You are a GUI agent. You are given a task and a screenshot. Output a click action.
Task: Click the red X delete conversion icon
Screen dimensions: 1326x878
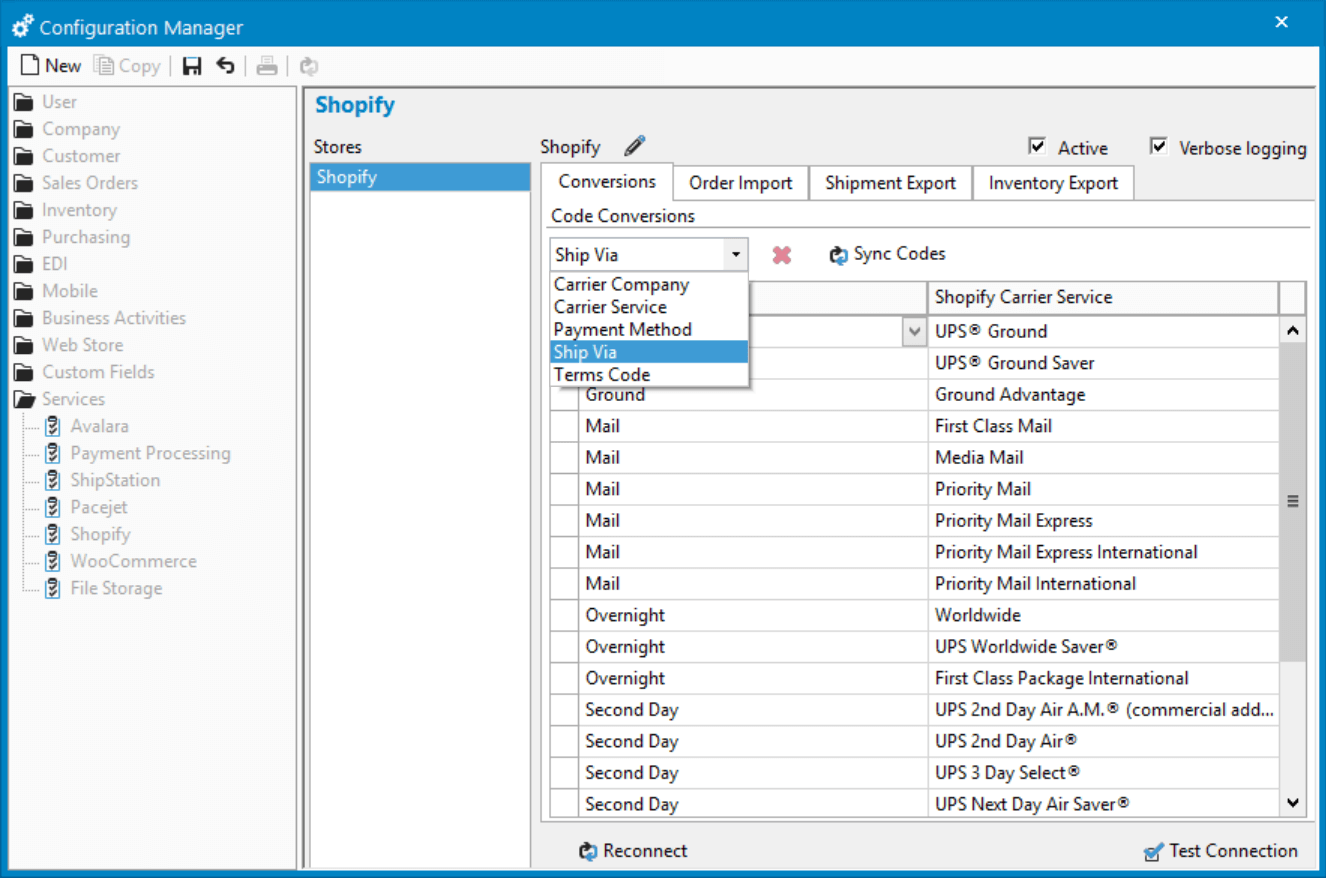(x=782, y=255)
